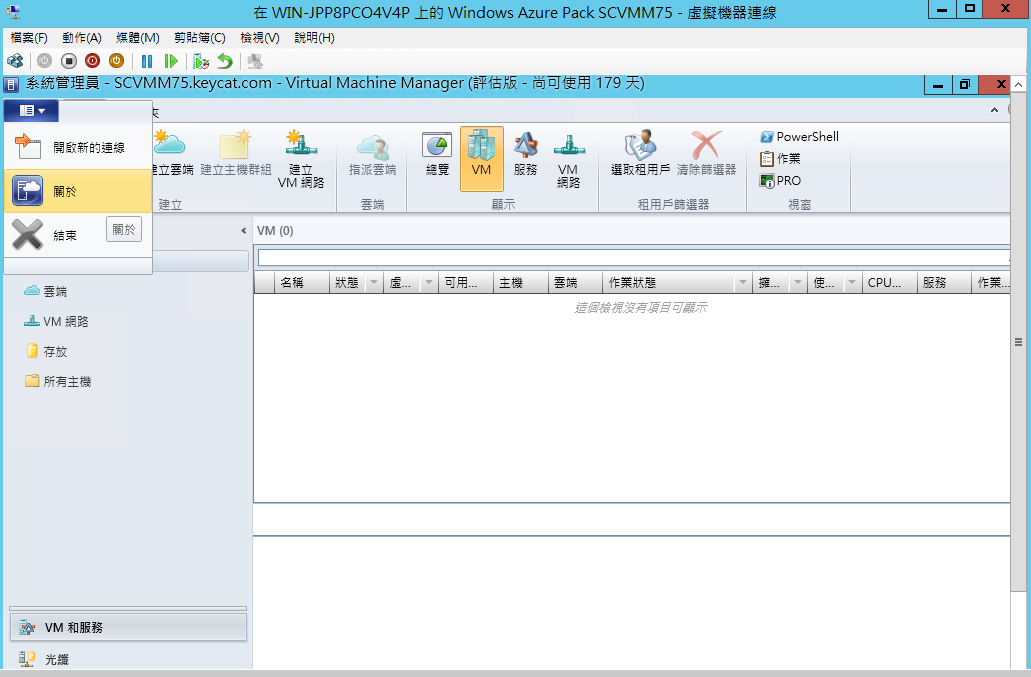Click the Start VM toolbar icon

pyautogui.click(x=44, y=61)
